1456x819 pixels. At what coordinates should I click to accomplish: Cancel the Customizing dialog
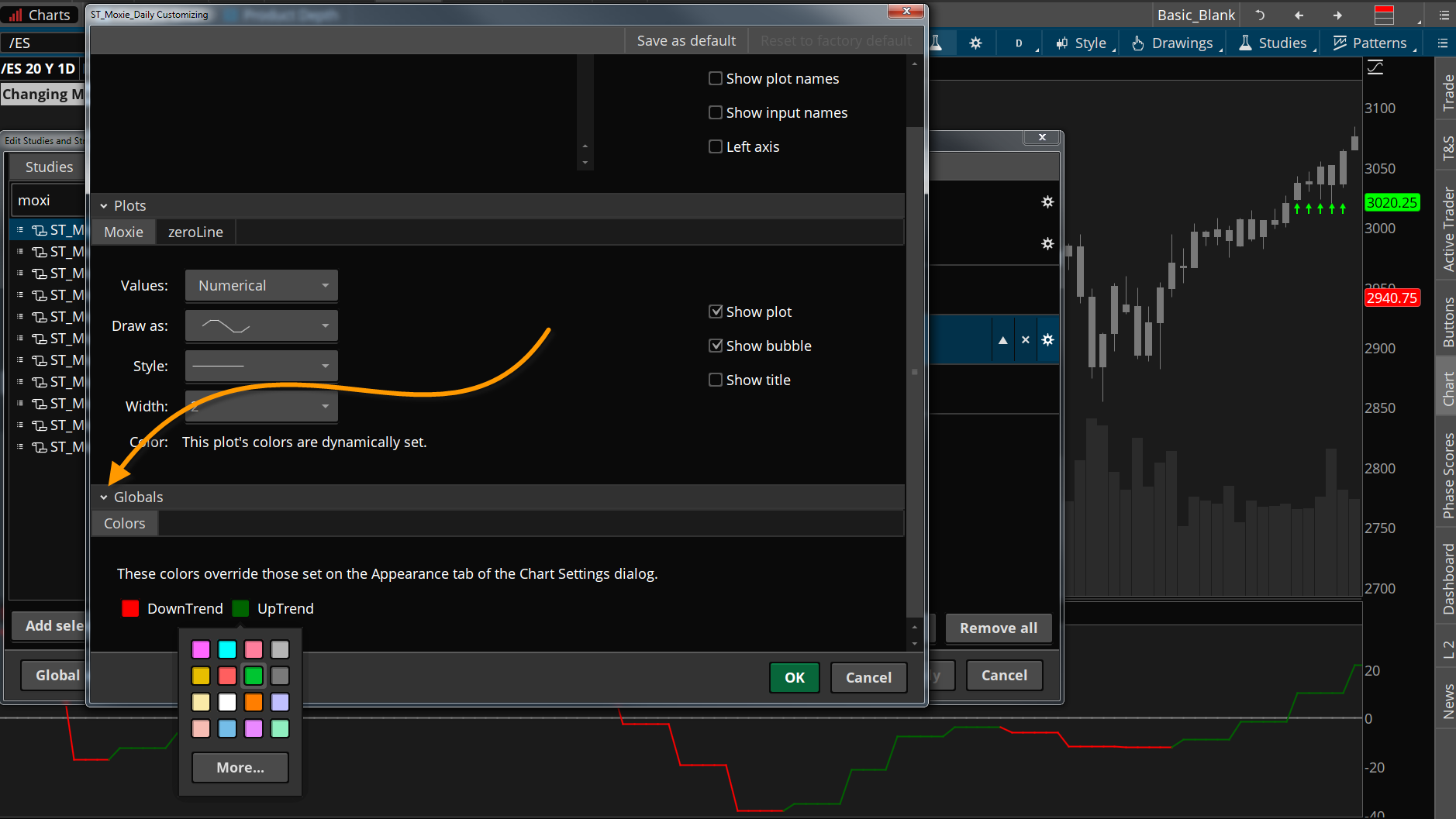(868, 677)
